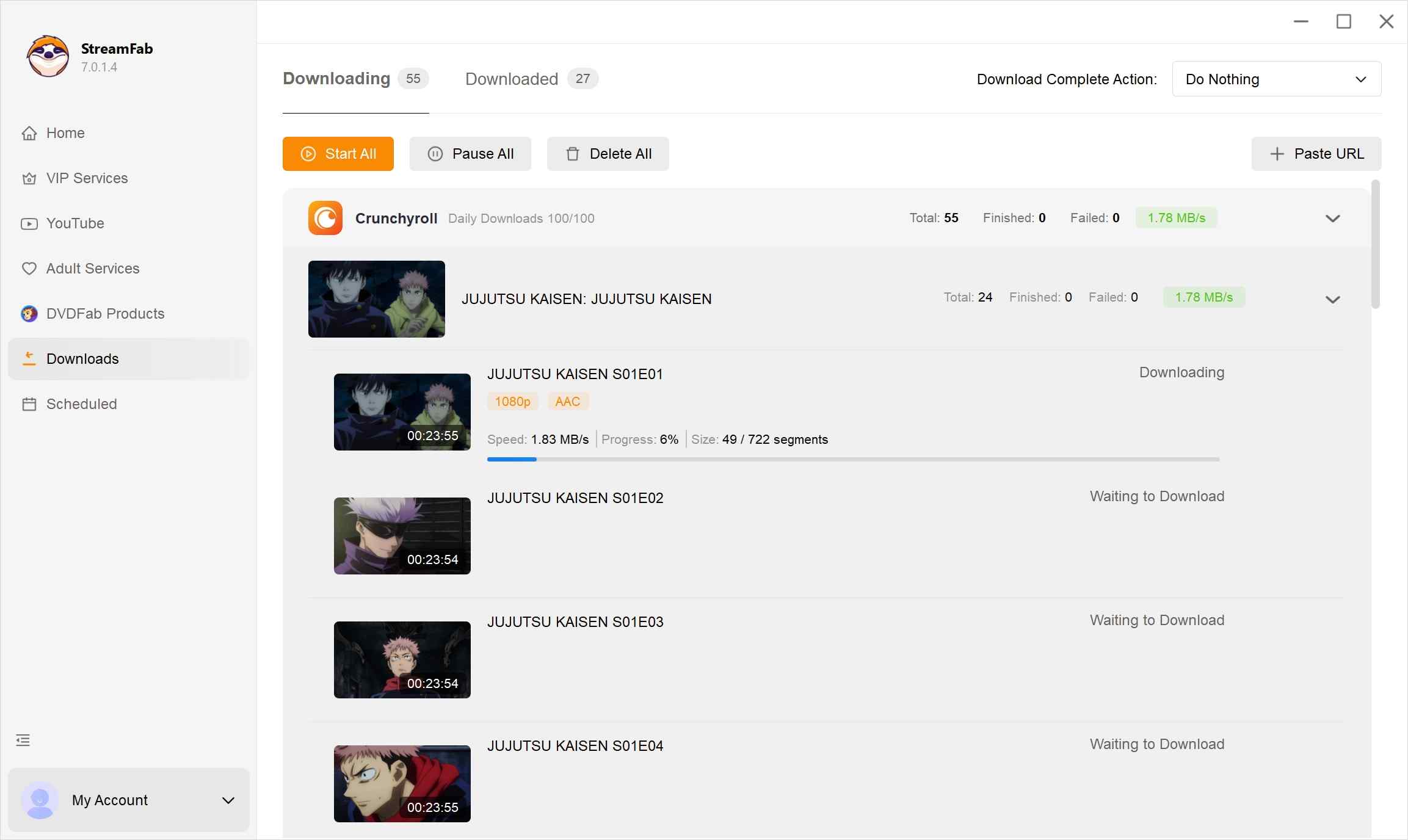Collapse the JUJUTSU KAISEN series entry
The image size is (1408, 840).
point(1333,299)
